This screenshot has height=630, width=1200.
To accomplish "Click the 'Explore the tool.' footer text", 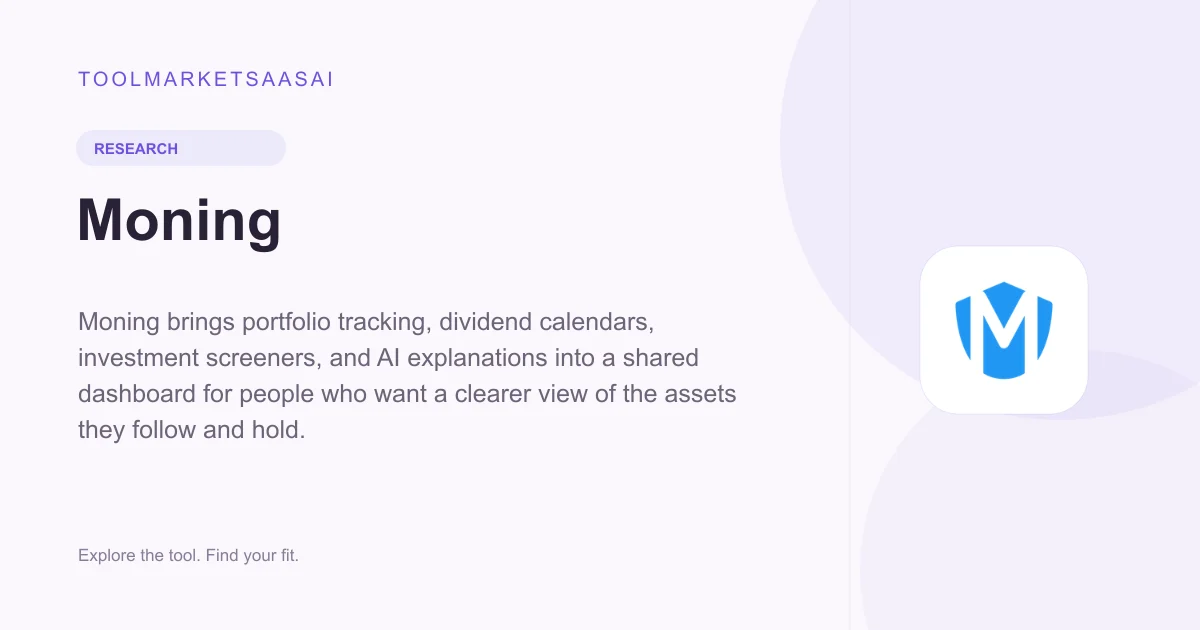I will pos(139,555).
